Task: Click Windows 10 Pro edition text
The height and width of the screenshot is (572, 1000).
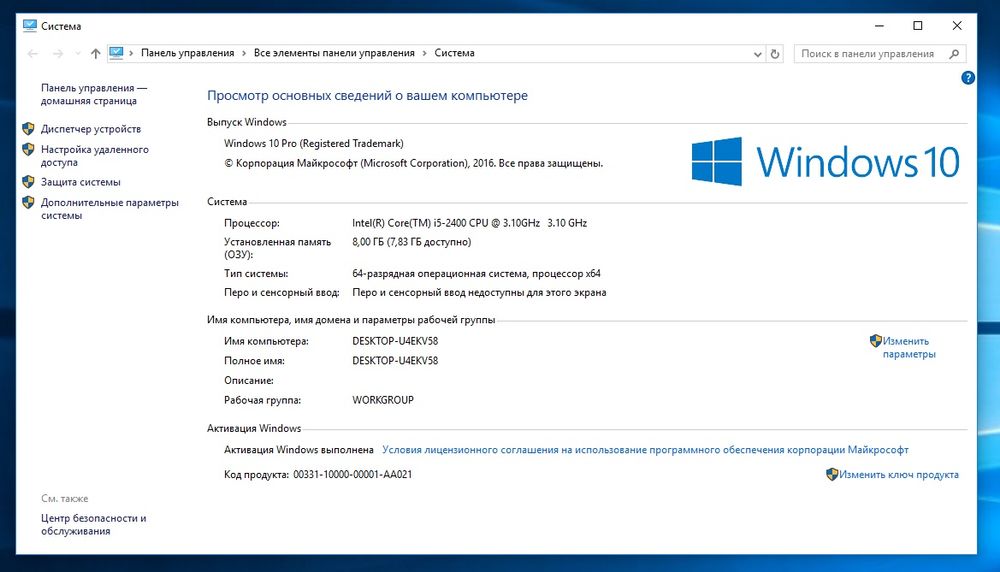Action: 314,143
